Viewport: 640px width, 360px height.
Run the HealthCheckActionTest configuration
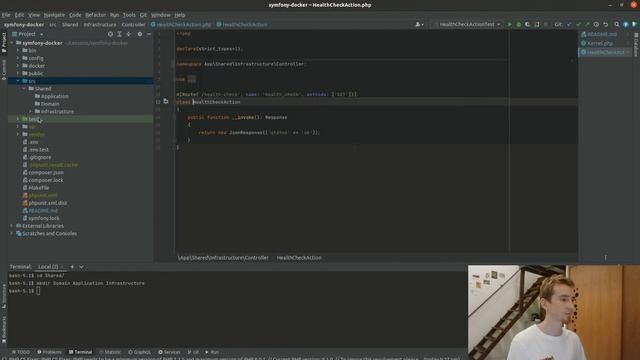509,24
